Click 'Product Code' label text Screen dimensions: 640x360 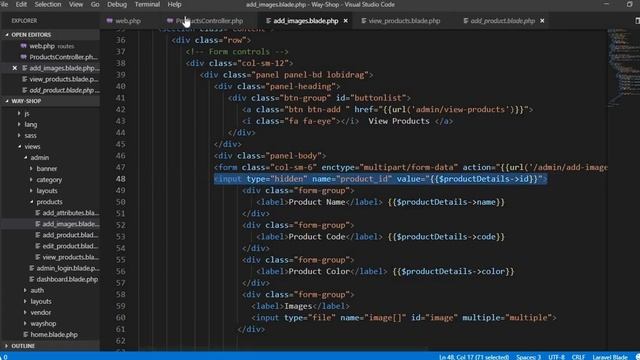(x=317, y=237)
